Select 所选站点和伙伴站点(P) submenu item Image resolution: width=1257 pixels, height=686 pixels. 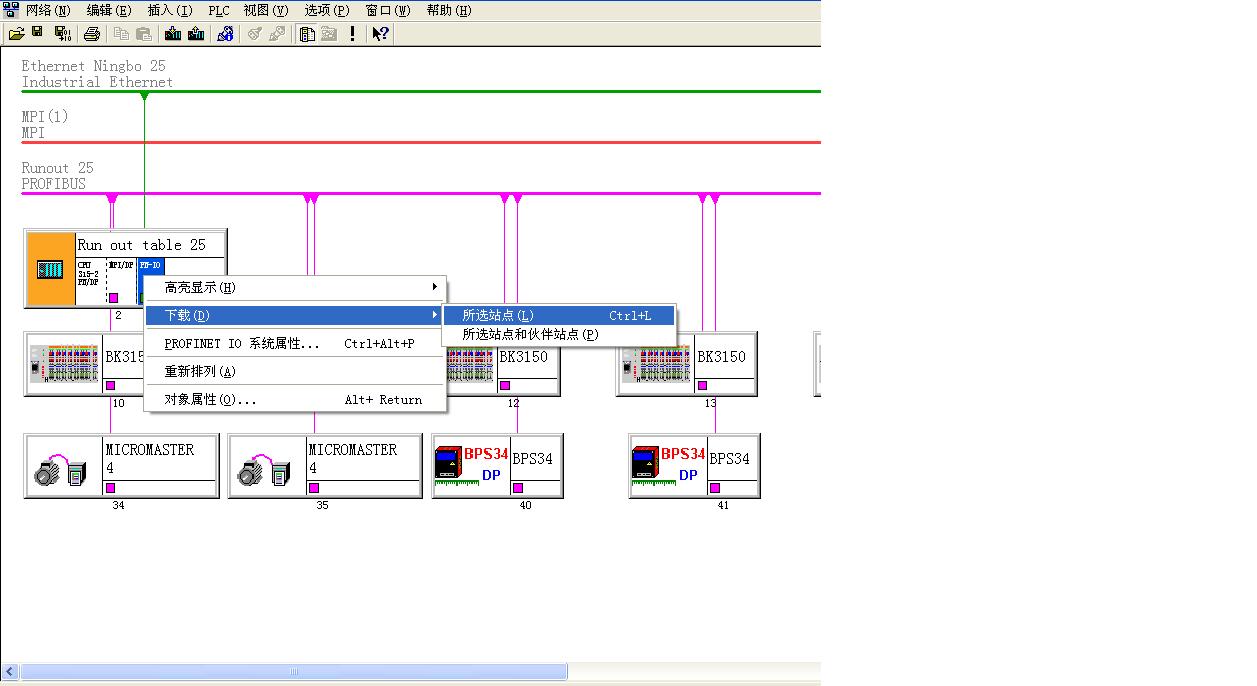[x=559, y=334]
